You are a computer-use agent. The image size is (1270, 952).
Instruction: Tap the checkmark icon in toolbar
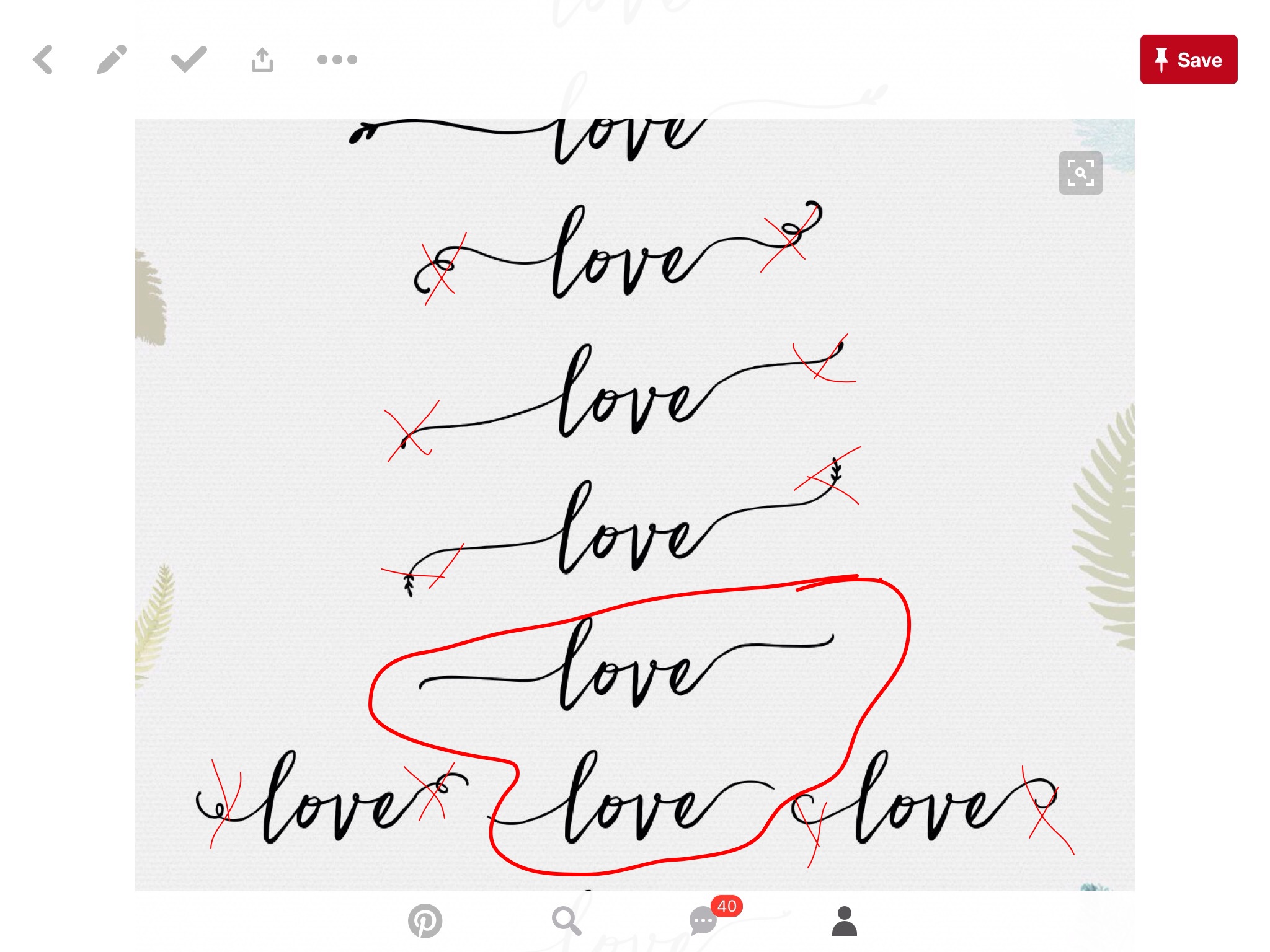click(189, 59)
